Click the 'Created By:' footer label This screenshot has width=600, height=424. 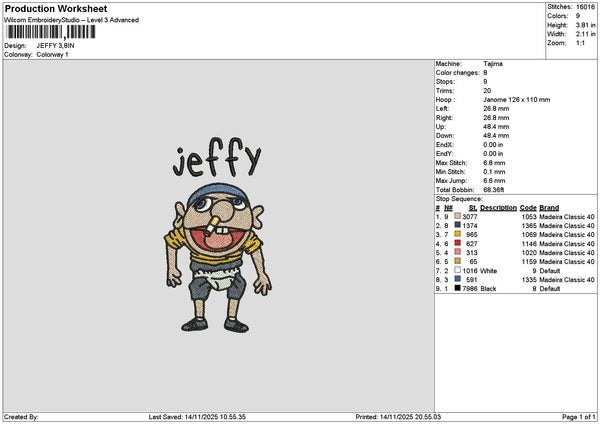(x=21, y=417)
